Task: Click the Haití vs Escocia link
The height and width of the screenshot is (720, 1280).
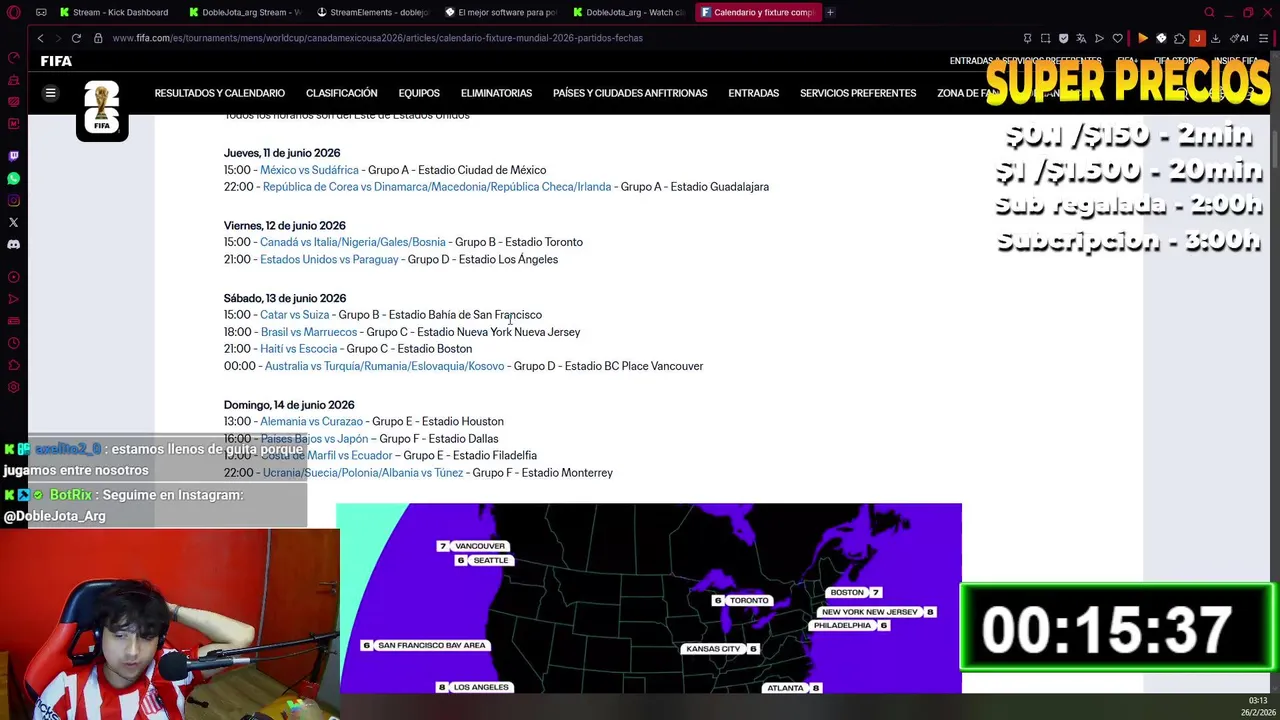Action: [x=298, y=349]
